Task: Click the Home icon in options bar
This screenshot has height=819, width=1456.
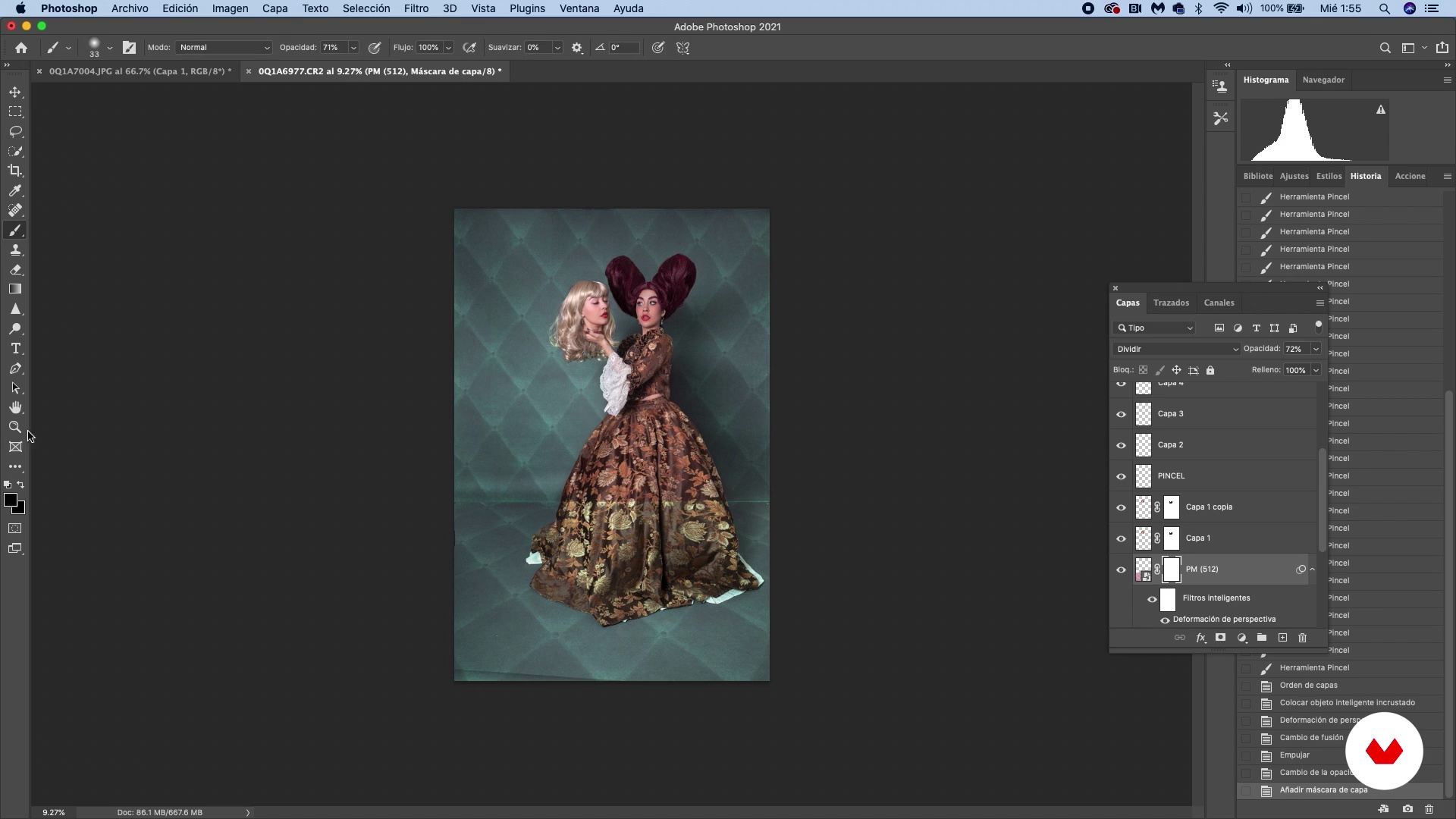Action: click(21, 47)
